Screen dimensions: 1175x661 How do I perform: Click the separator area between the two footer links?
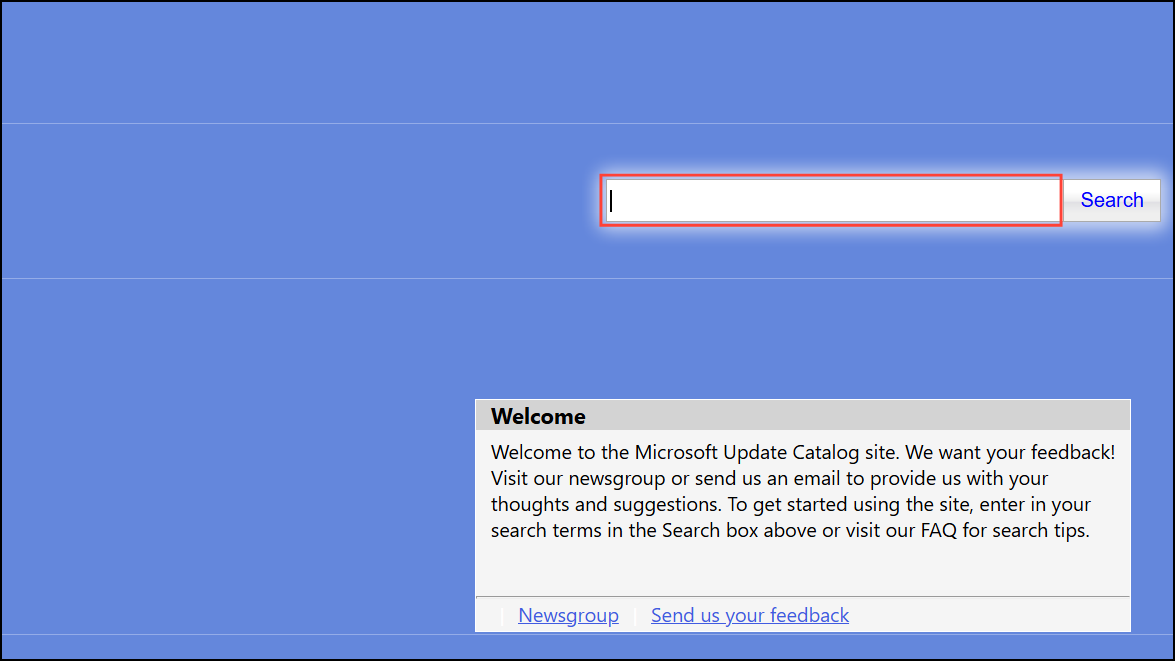635,614
